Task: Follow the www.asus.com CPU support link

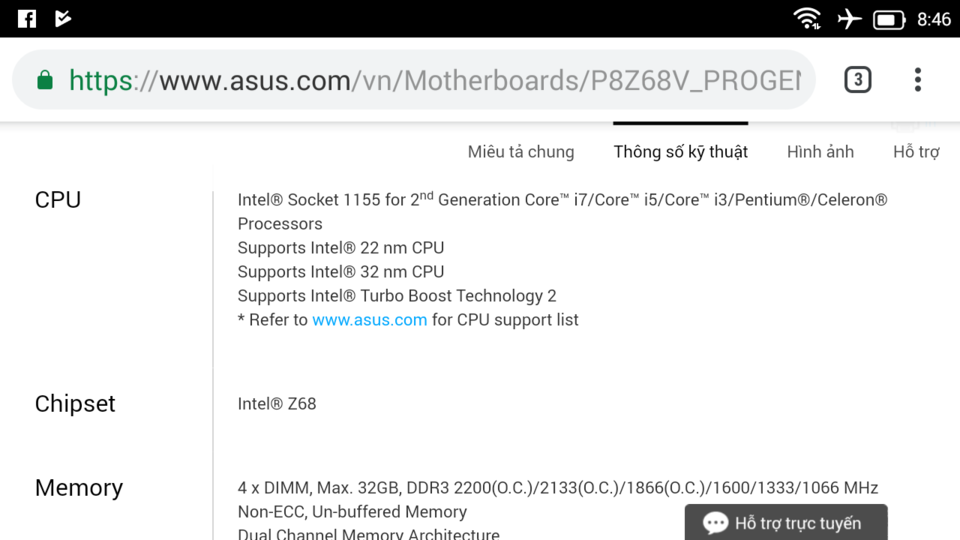Action: tap(369, 320)
